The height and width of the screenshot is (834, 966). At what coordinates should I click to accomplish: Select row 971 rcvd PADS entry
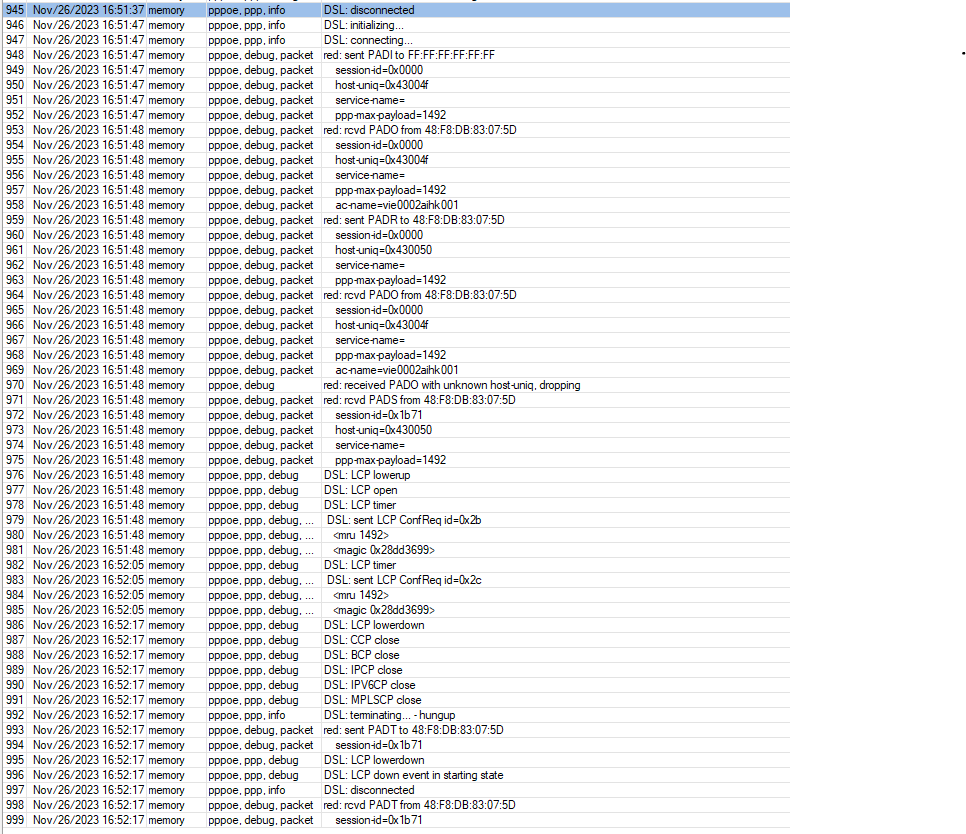point(396,400)
